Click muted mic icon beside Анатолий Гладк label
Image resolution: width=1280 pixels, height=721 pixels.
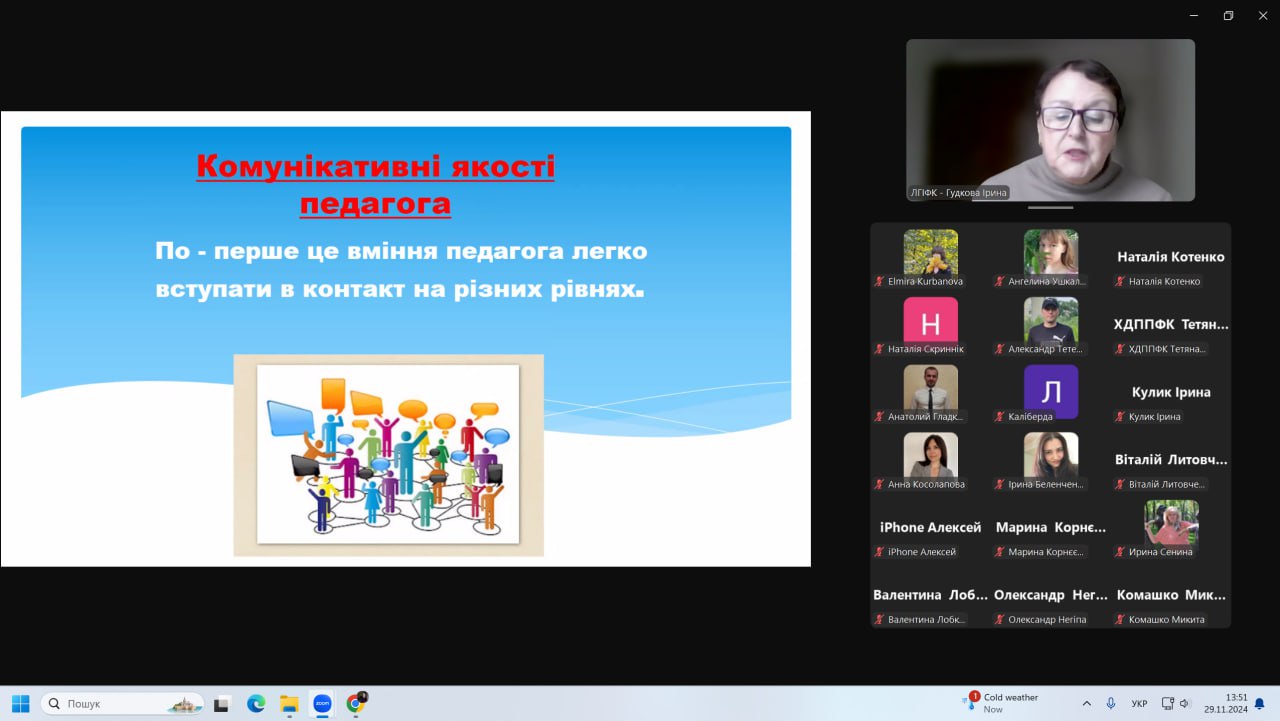coord(880,417)
